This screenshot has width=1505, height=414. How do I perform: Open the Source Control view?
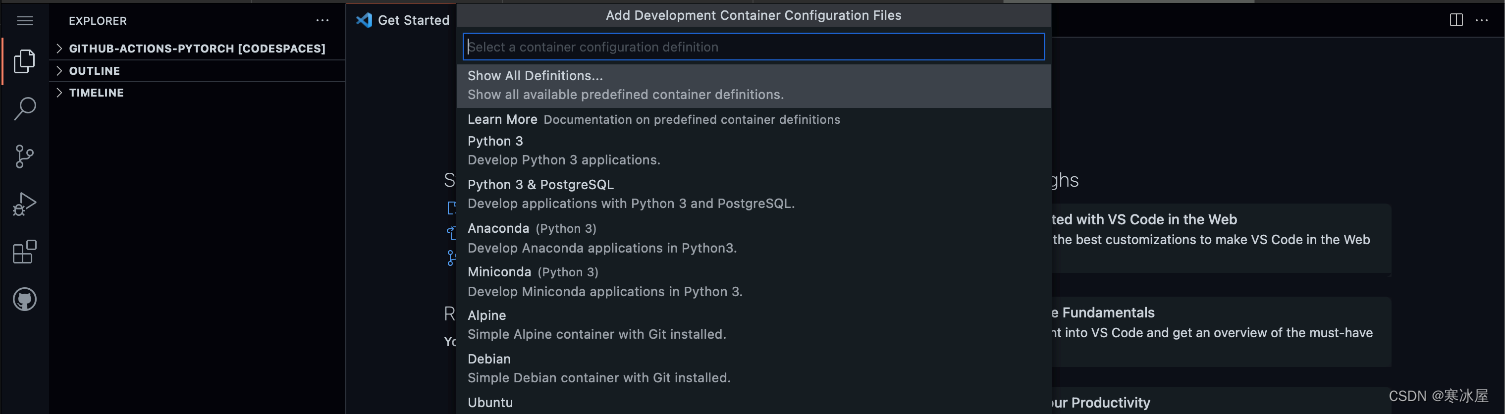coord(25,156)
